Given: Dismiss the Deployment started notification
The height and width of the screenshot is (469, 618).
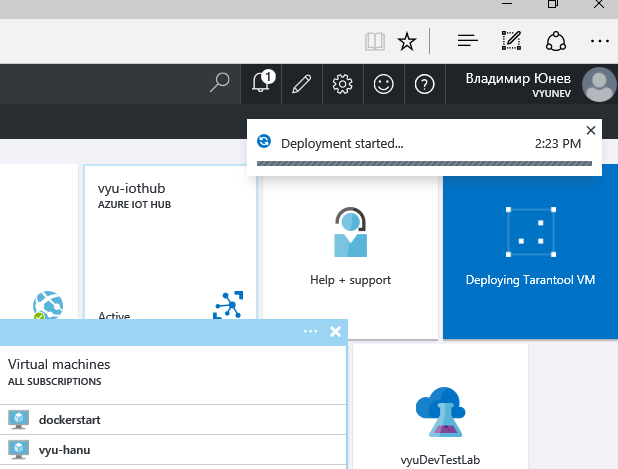Looking at the screenshot, I should [x=590, y=130].
